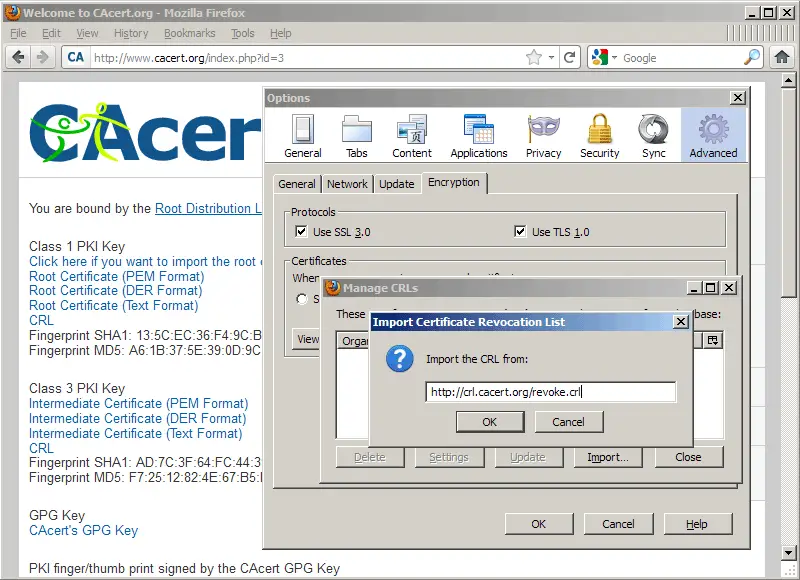800x580 pixels.
Task: Open the Tools menu
Action: click(x=242, y=33)
